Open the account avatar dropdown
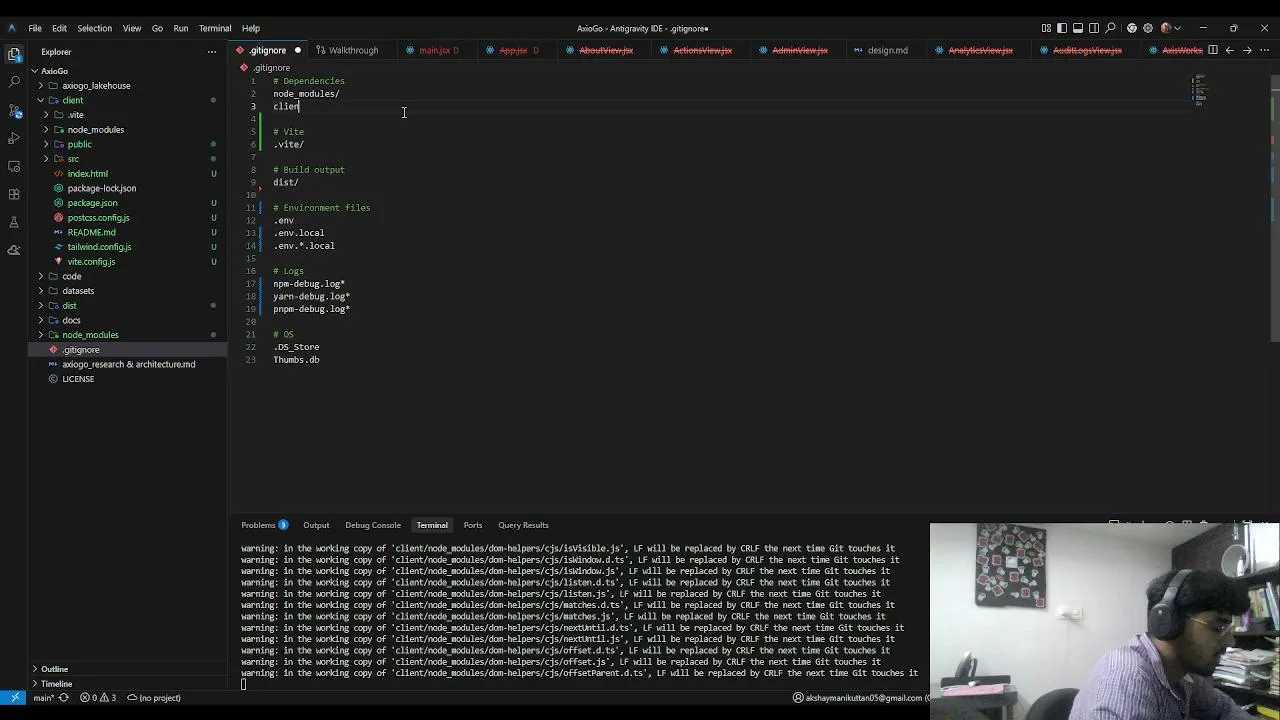The width and height of the screenshot is (1280, 720). pyautogui.click(x=1170, y=28)
